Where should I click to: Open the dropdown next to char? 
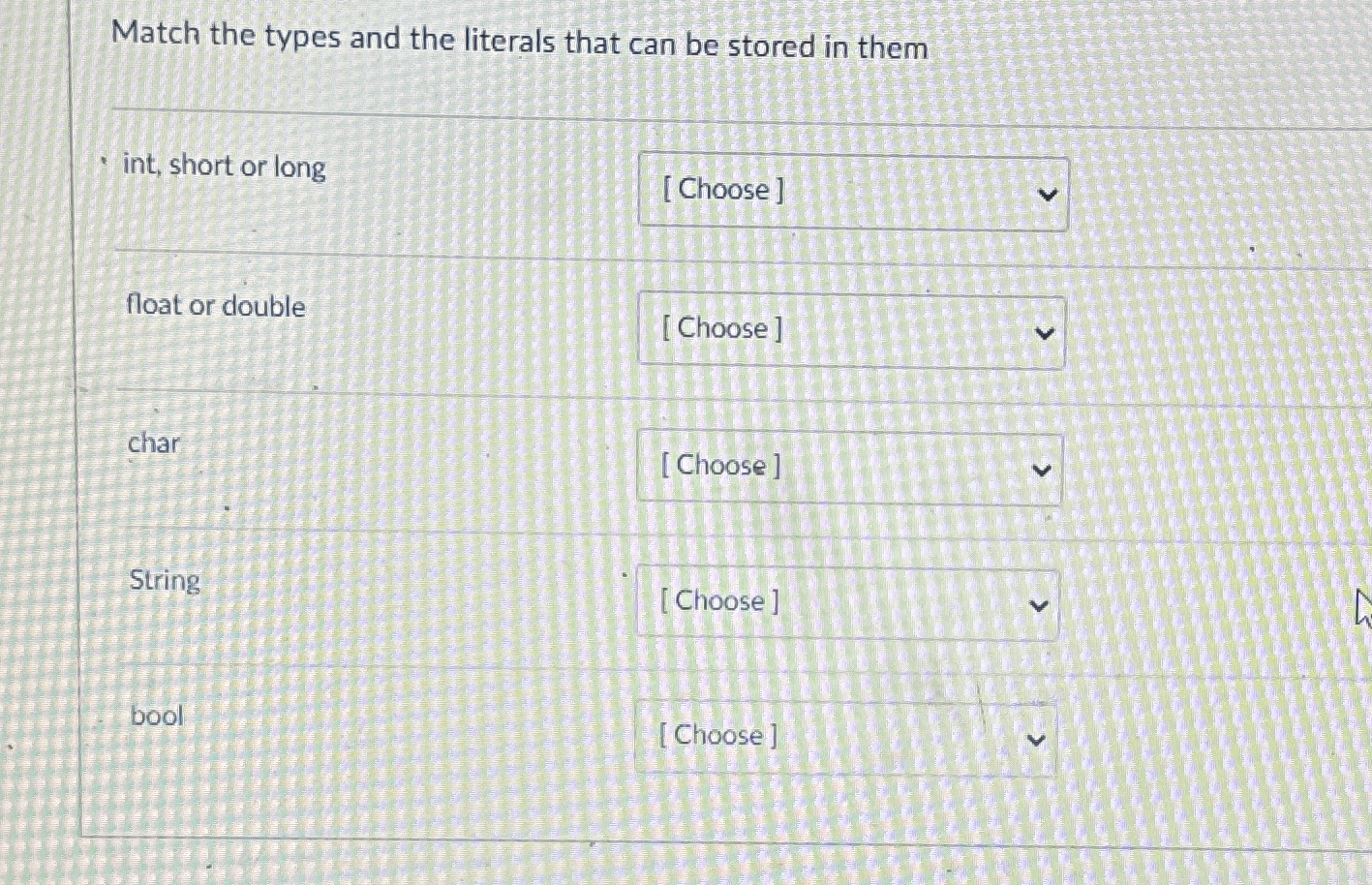click(848, 468)
